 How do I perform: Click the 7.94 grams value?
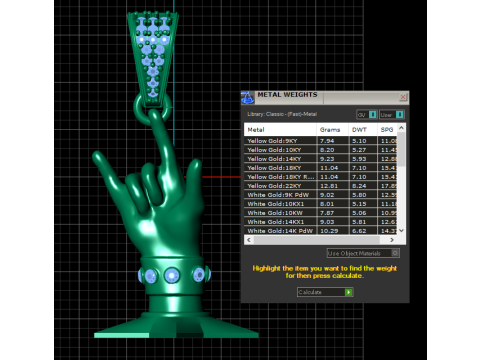tap(327, 141)
